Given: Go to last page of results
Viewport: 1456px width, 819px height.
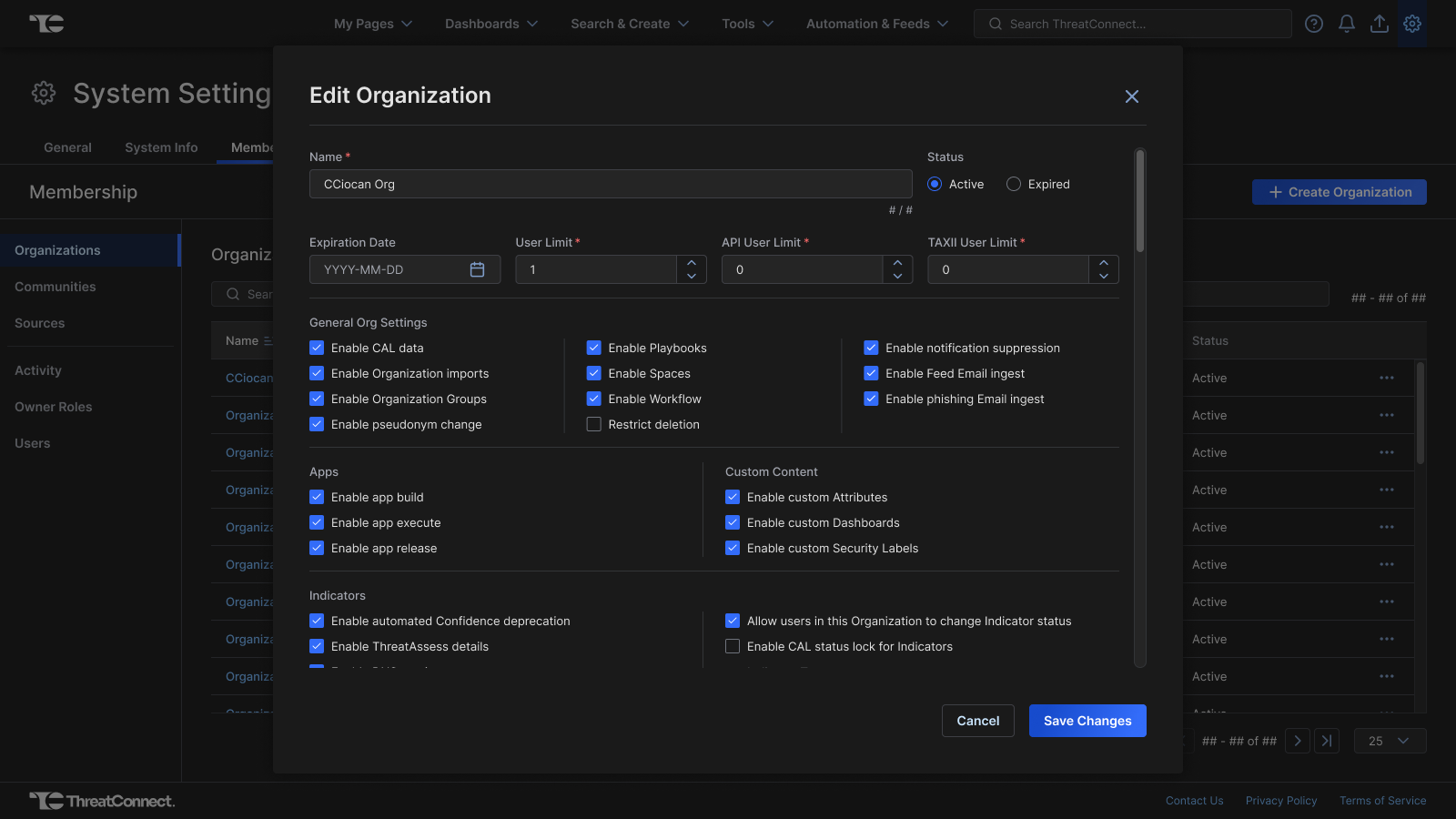Looking at the screenshot, I should pos(1327,741).
